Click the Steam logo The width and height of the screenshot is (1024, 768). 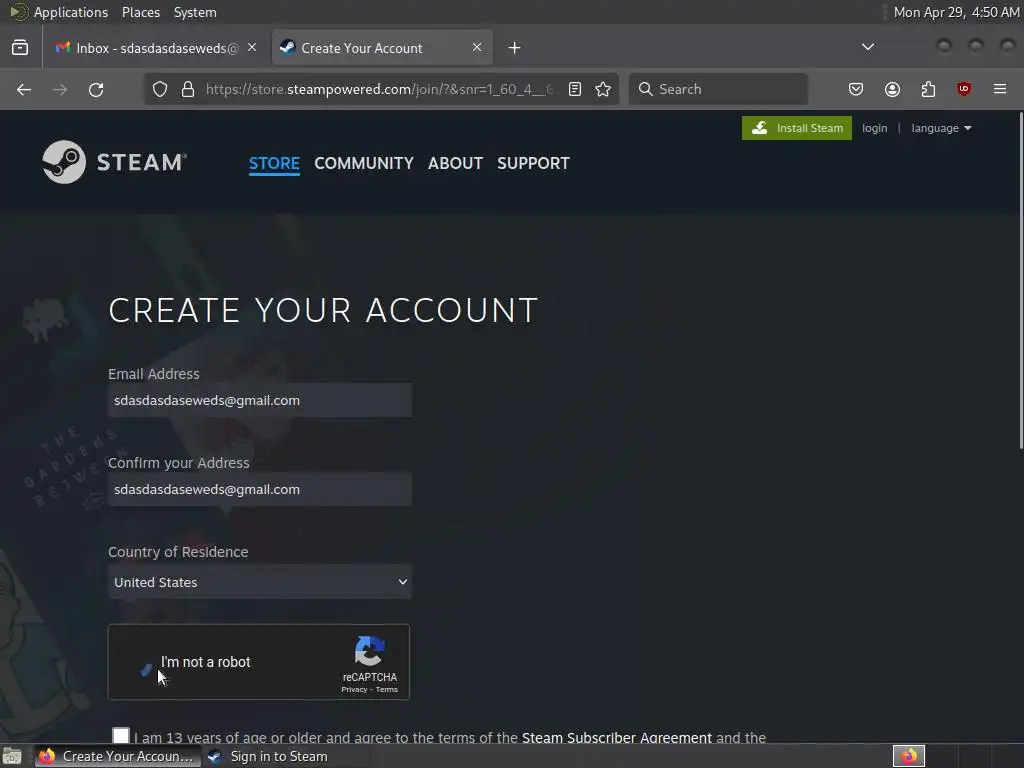click(x=114, y=162)
